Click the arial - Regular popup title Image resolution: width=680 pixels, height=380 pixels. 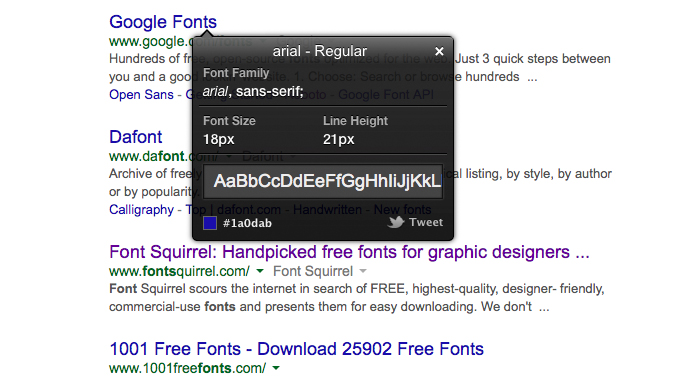pyautogui.click(x=320, y=51)
